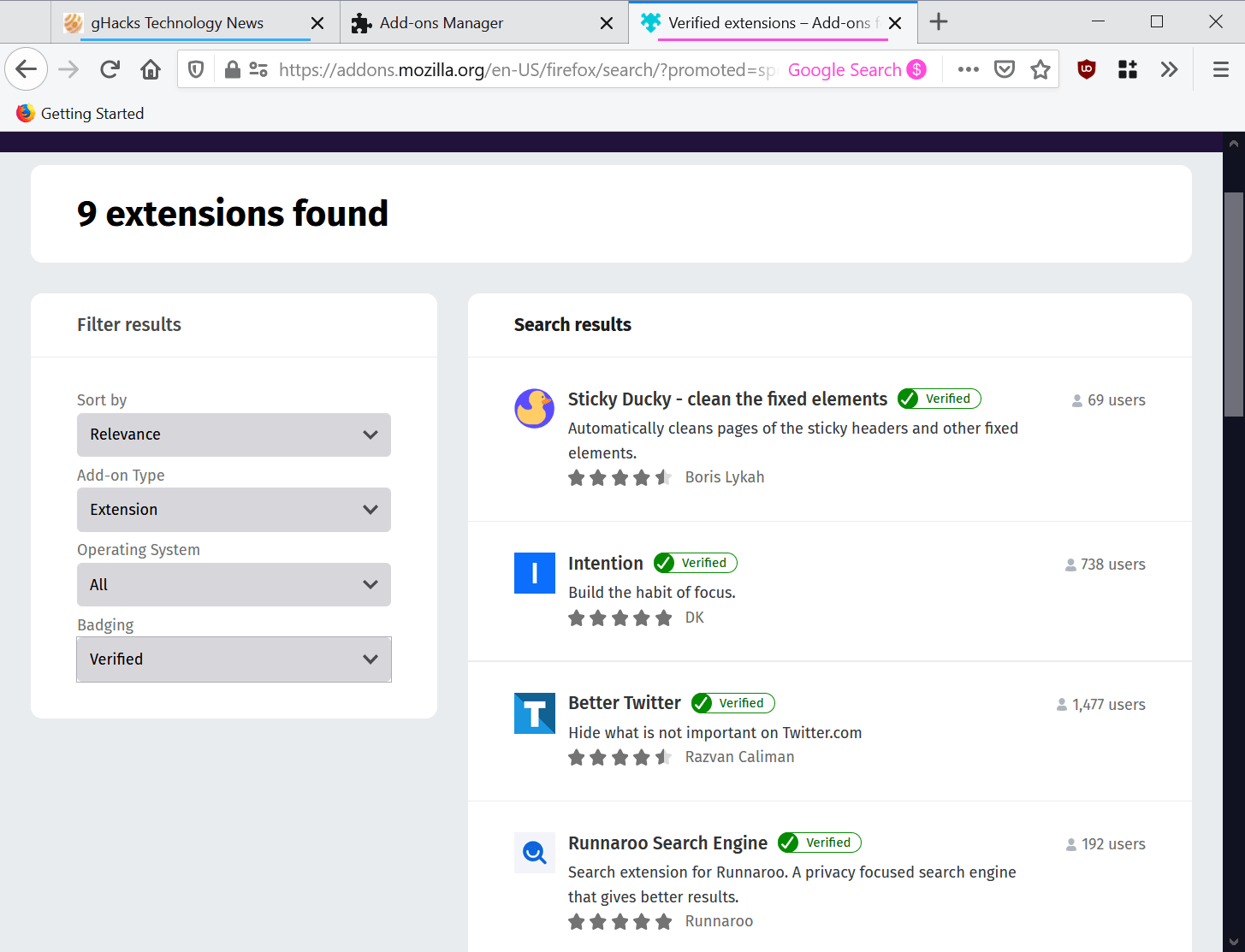This screenshot has width=1245, height=952.
Task: Open the uBlock Origin extension icon
Action: (x=1087, y=70)
